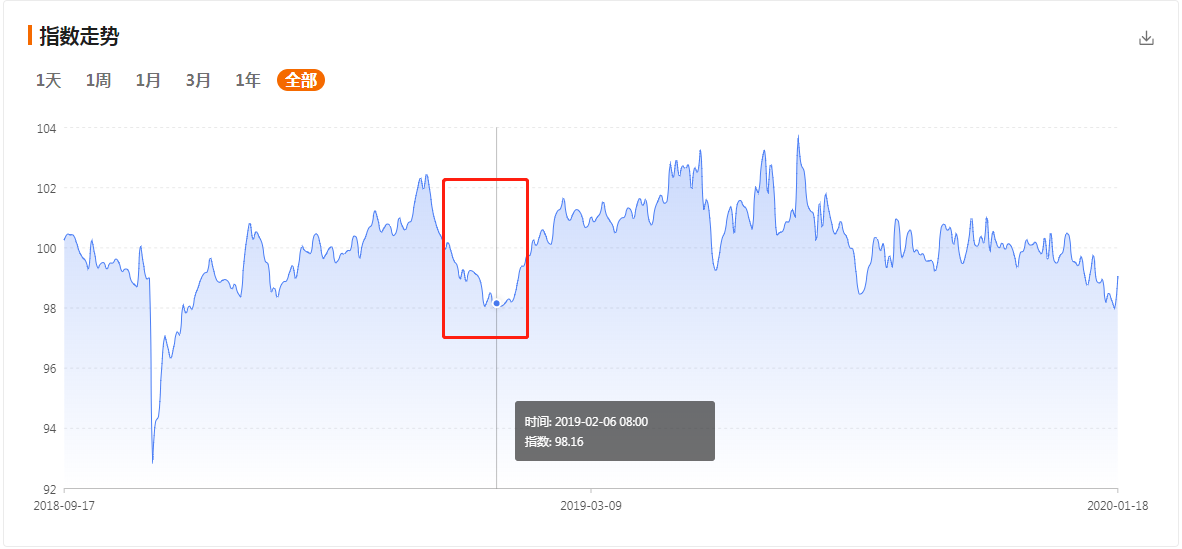Click the 指数走势 heading
The width and height of the screenshot is (1182, 549).
(x=79, y=35)
